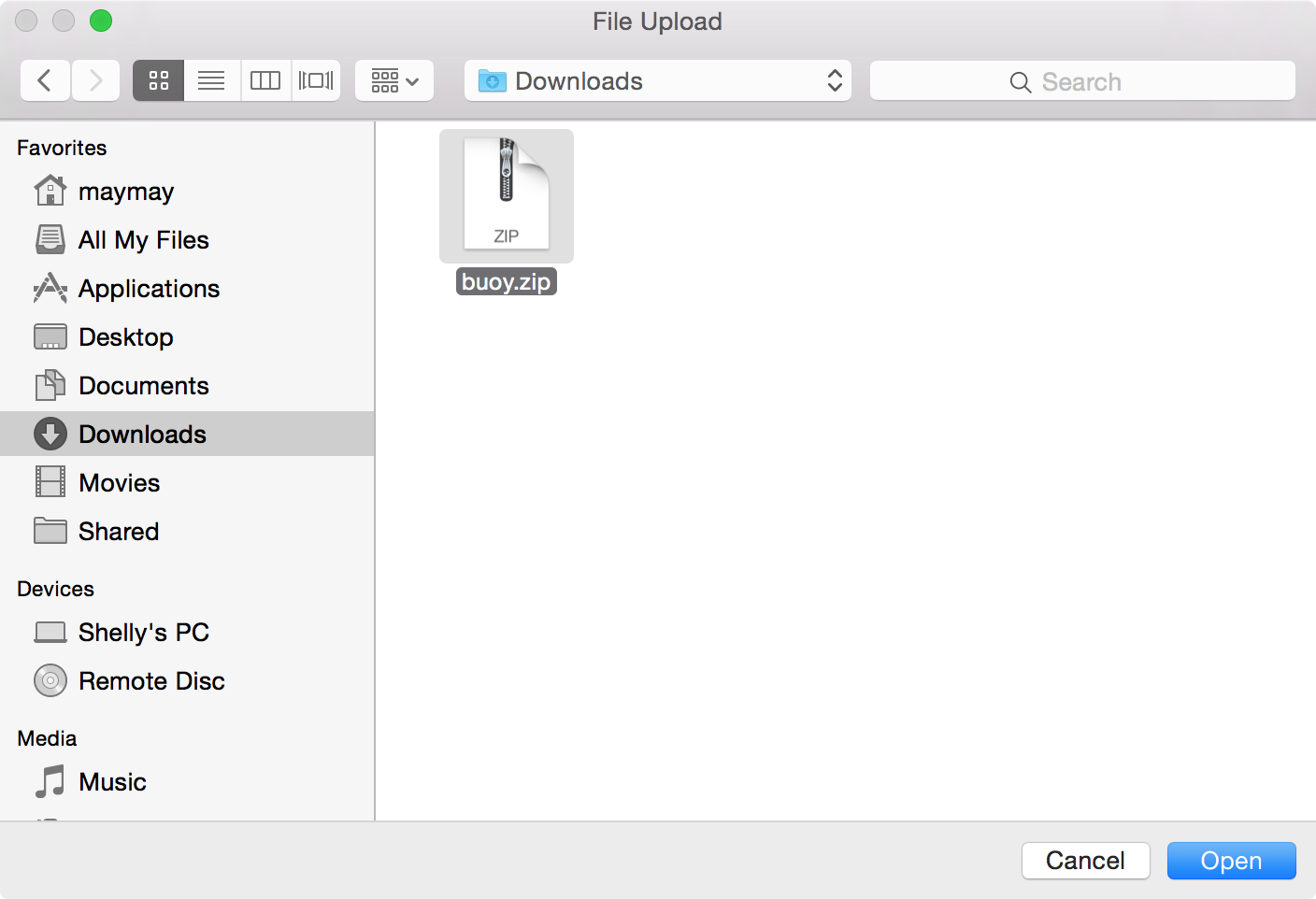Click the Applications sidebar icon
This screenshot has height=899, width=1316.
coord(50,288)
